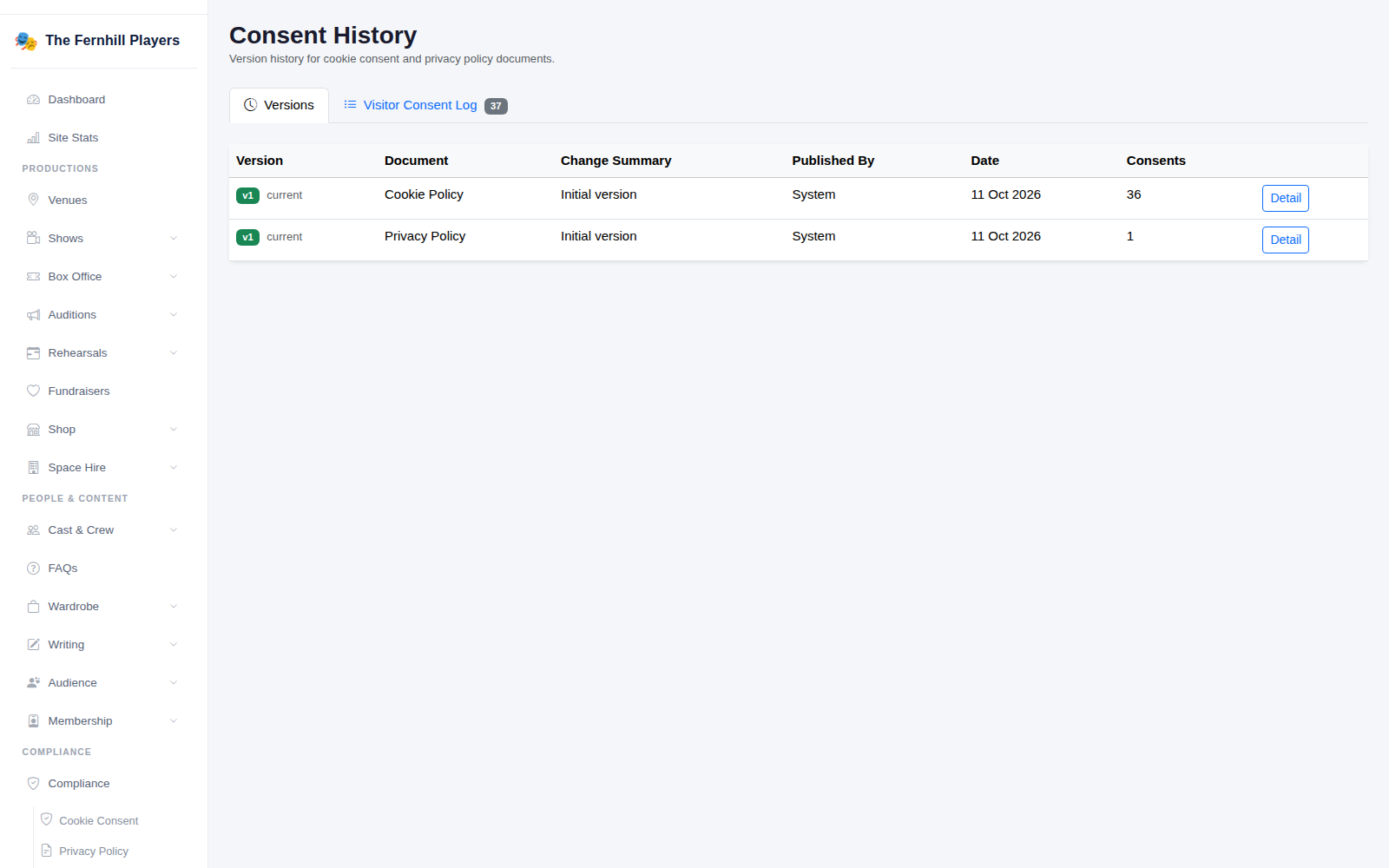1389x868 pixels.
Task: Click the Consents column header
Action: click(1155, 161)
